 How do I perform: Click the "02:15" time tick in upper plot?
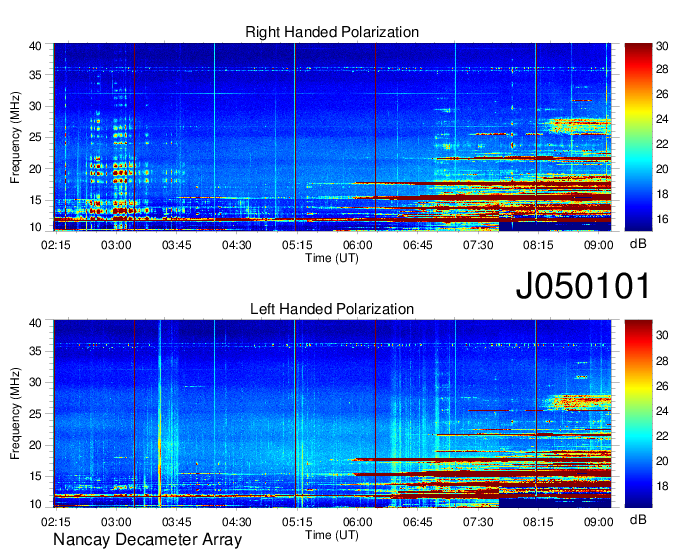pyautogui.click(x=56, y=245)
